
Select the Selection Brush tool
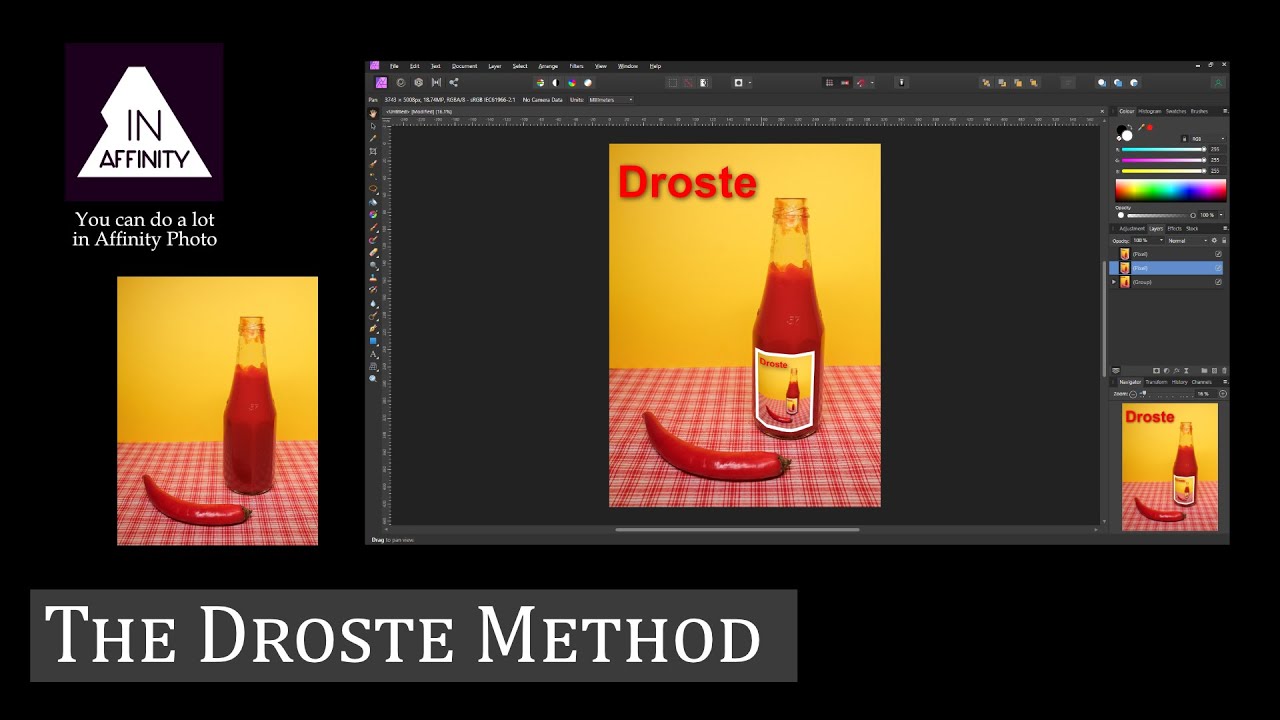click(x=374, y=163)
